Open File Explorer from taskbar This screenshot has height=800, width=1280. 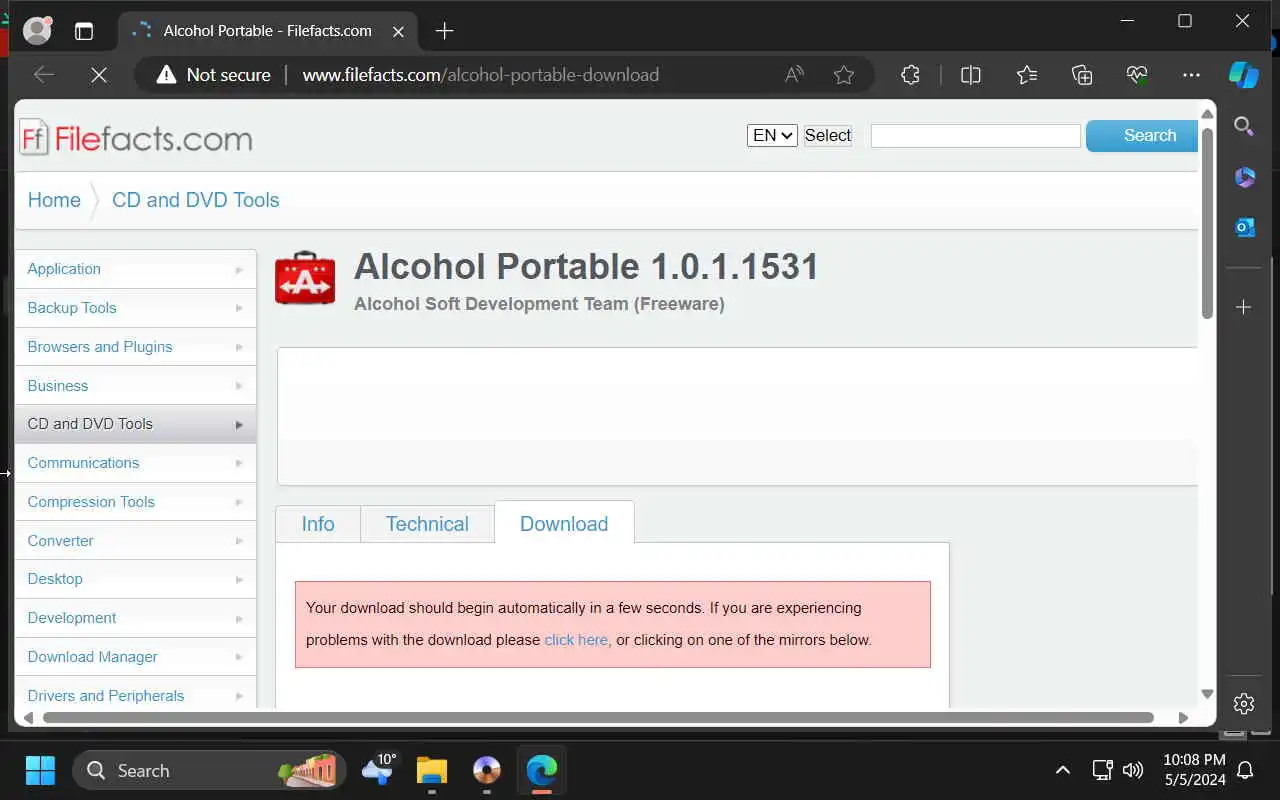(432, 770)
